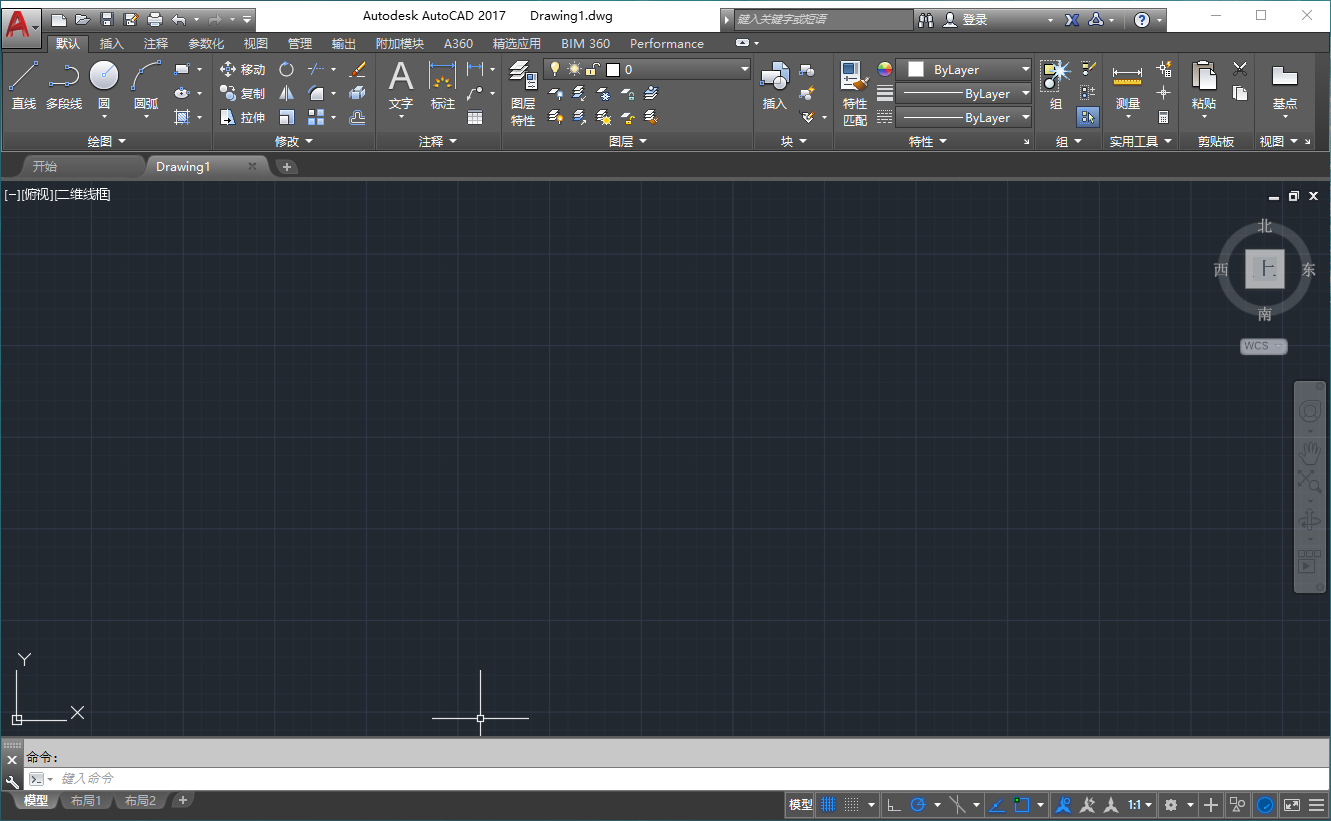Click the ByLayer color swatch
Viewport: 1331px width, 821px height.
(x=914, y=69)
